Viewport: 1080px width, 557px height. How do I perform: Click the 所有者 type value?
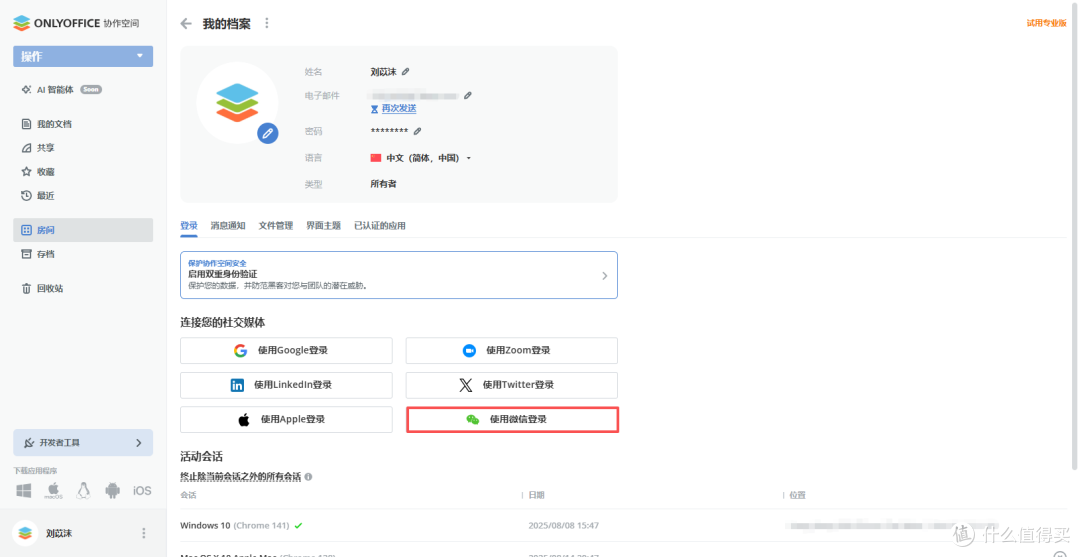[x=383, y=184]
